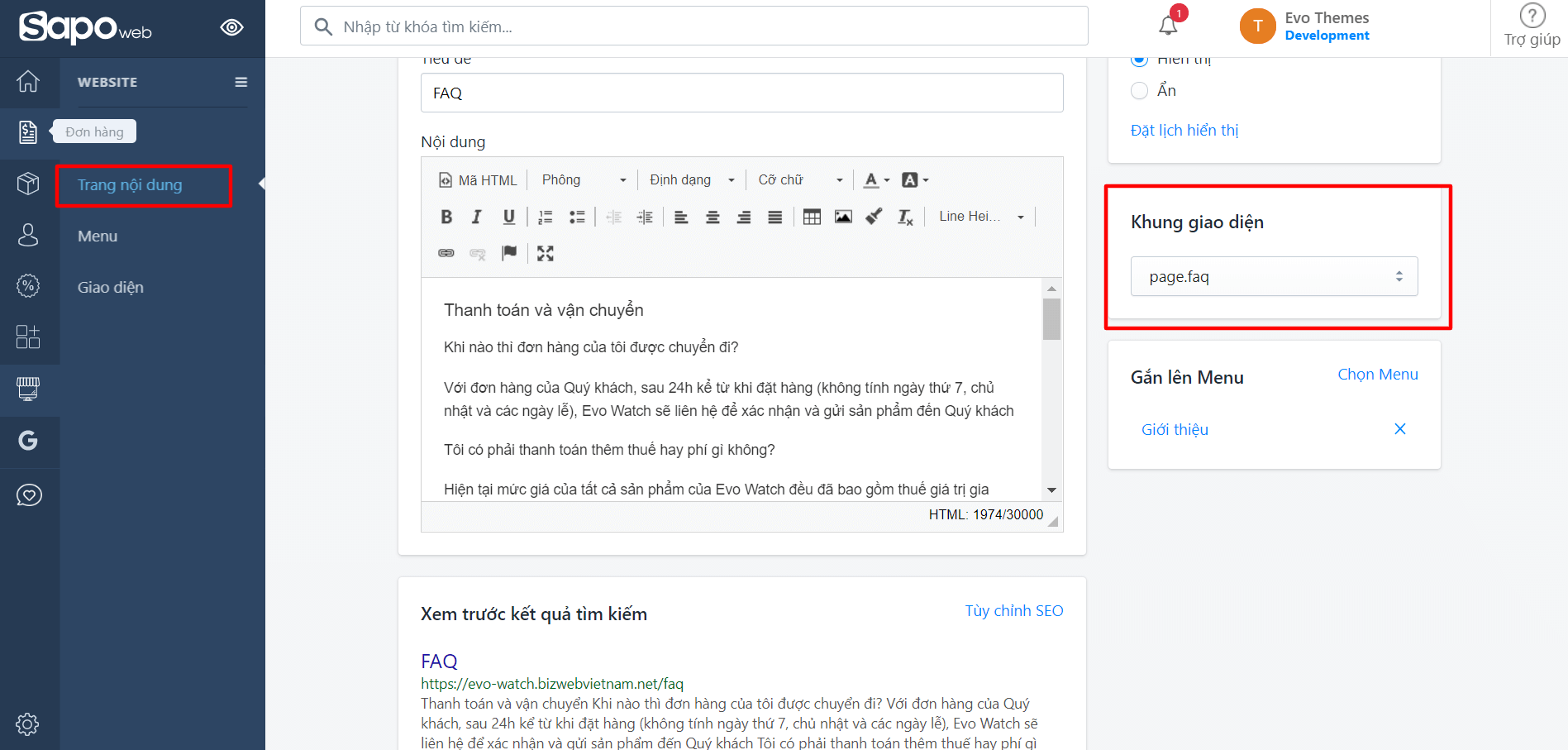Open settings gear in sidebar
Screen dimensions: 1568x750
(x=28, y=724)
